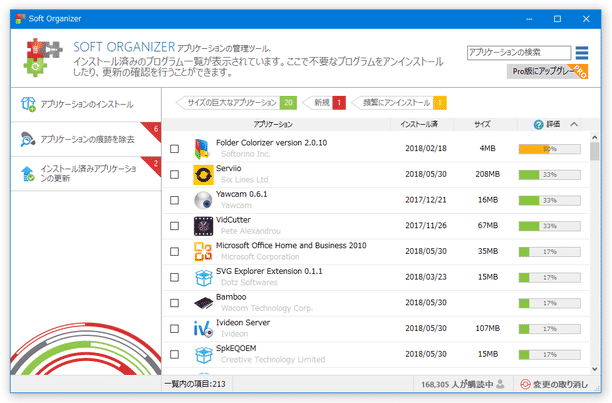Filter by 新規 tag
The height and width of the screenshot is (403, 612).
(324, 103)
